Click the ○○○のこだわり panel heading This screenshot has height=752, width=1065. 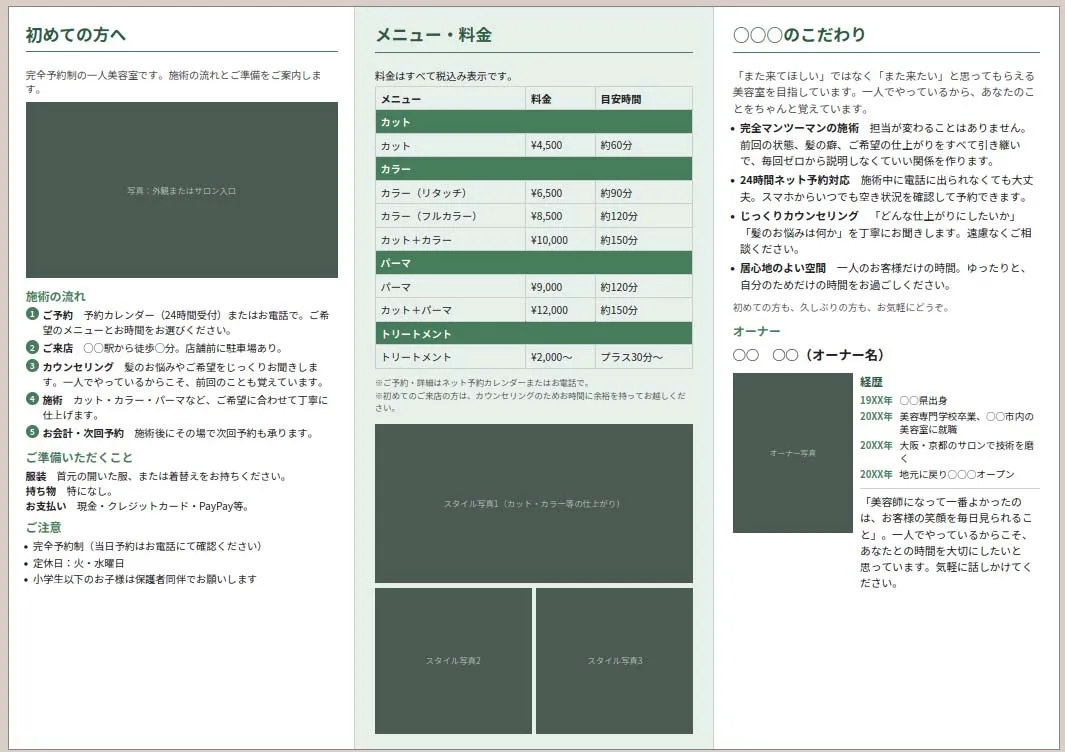click(x=799, y=35)
